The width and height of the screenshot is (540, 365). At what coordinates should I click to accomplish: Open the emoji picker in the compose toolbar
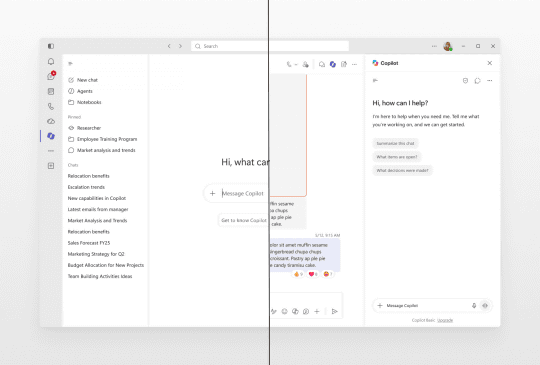point(284,311)
